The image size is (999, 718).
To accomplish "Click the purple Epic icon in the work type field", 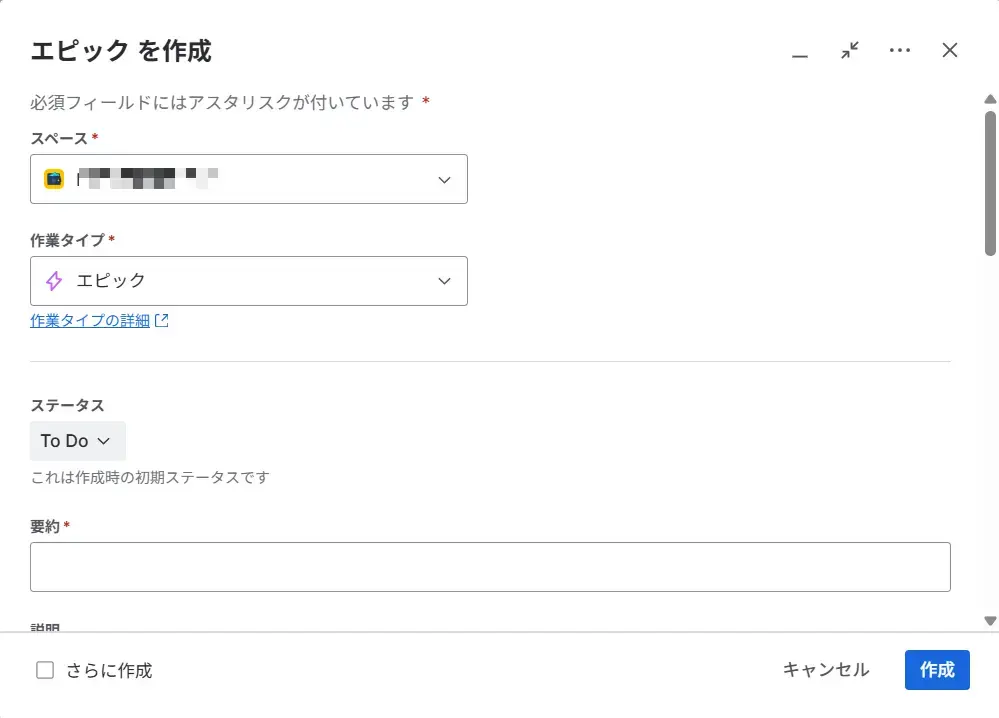I will pos(52,281).
